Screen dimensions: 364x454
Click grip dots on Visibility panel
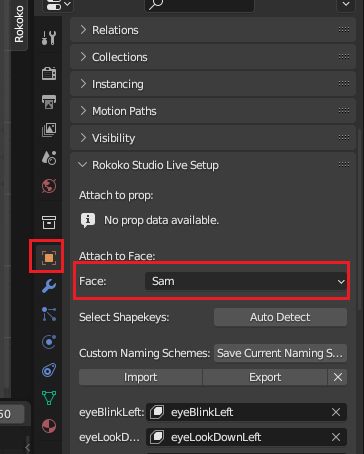coord(344,138)
